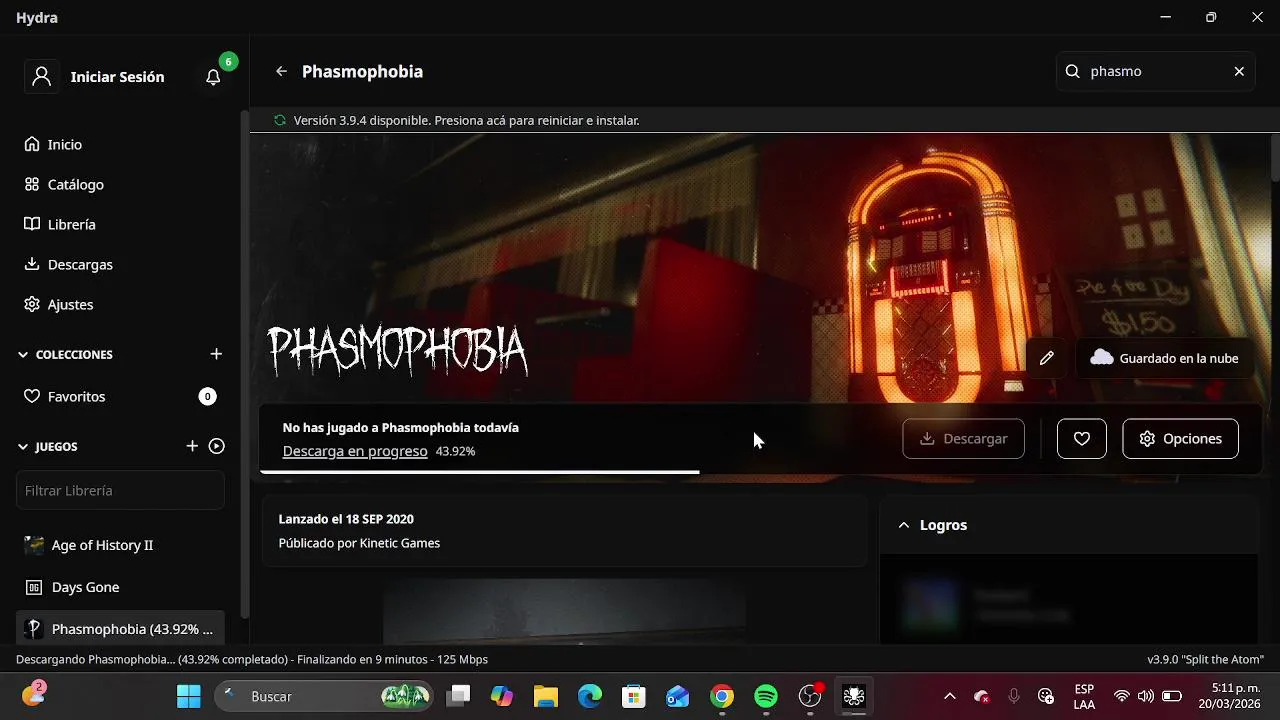This screenshot has width=1280, height=720.
Task: Collapse the JUEGOS section
Action: [48, 447]
